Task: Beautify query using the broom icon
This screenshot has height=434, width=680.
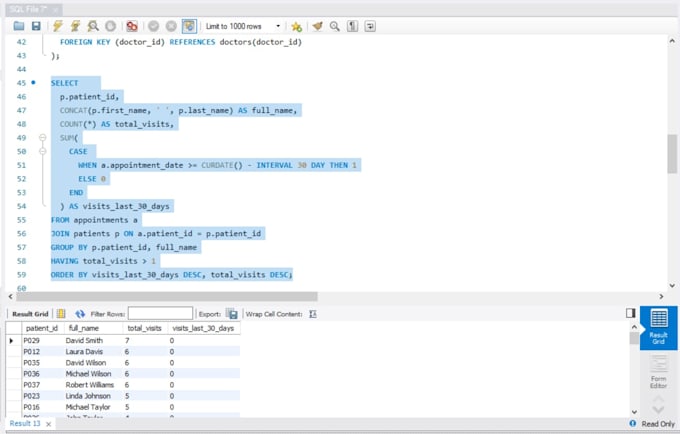Action: pos(317,26)
